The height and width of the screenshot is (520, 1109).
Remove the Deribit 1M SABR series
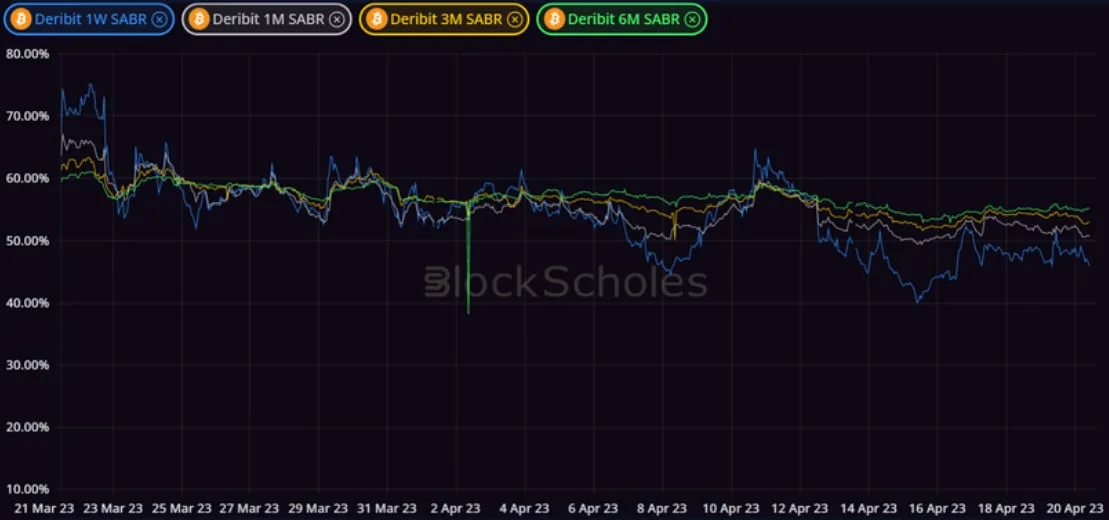click(337, 19)
